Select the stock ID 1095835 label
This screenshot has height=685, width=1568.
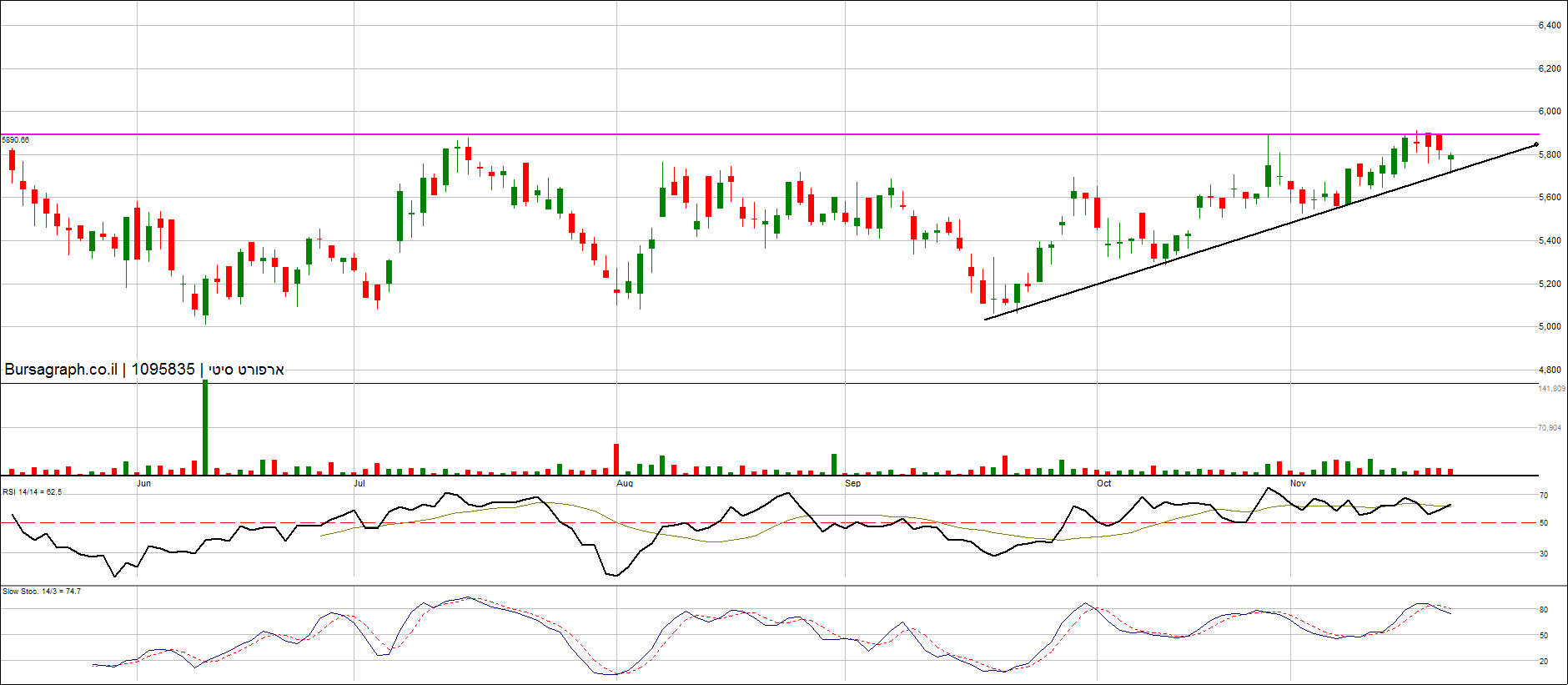tap(163, 370)
